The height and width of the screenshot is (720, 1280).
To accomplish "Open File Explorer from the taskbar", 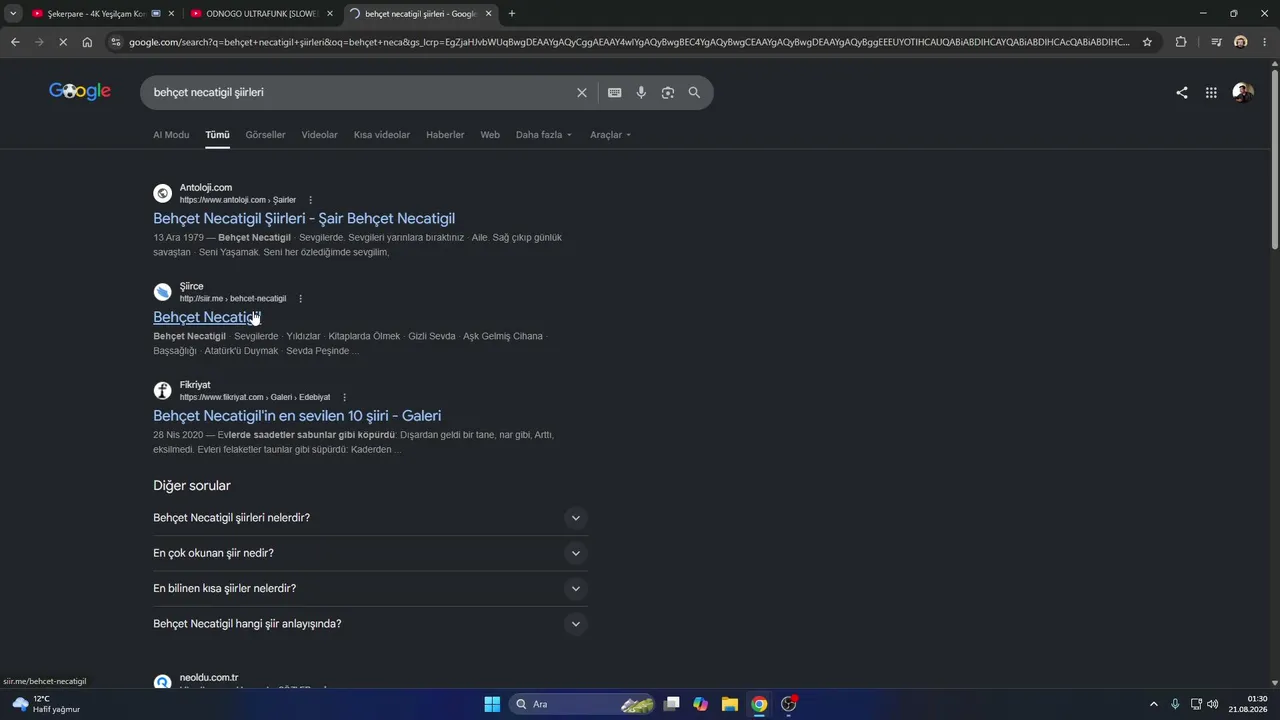I will tap(730, 704).
